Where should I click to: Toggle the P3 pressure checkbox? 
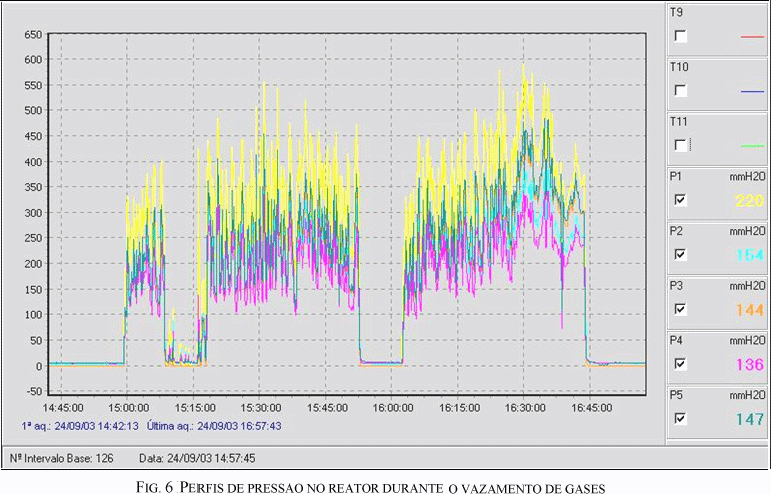[681, 309]
